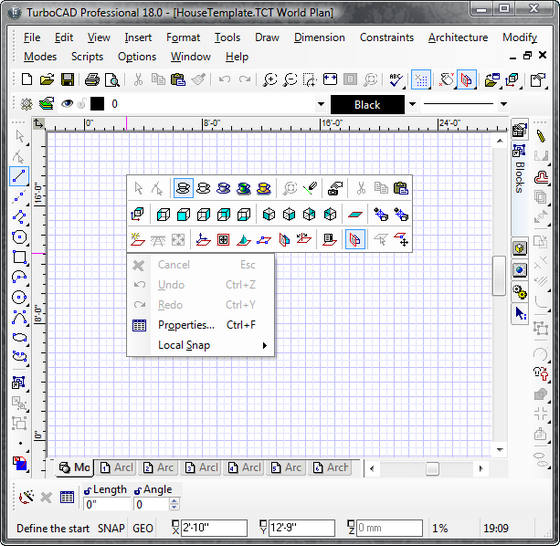
Task: Choose the yellow teacup render mode
Action: [x=264, y=188]
